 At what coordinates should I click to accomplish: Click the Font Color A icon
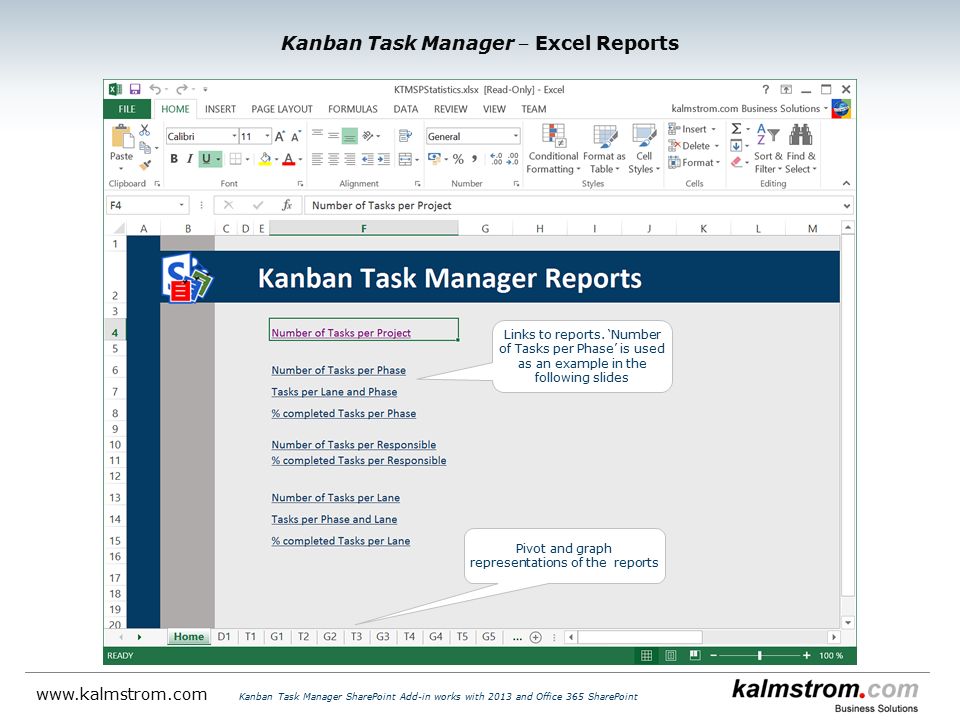click(289, 159)
